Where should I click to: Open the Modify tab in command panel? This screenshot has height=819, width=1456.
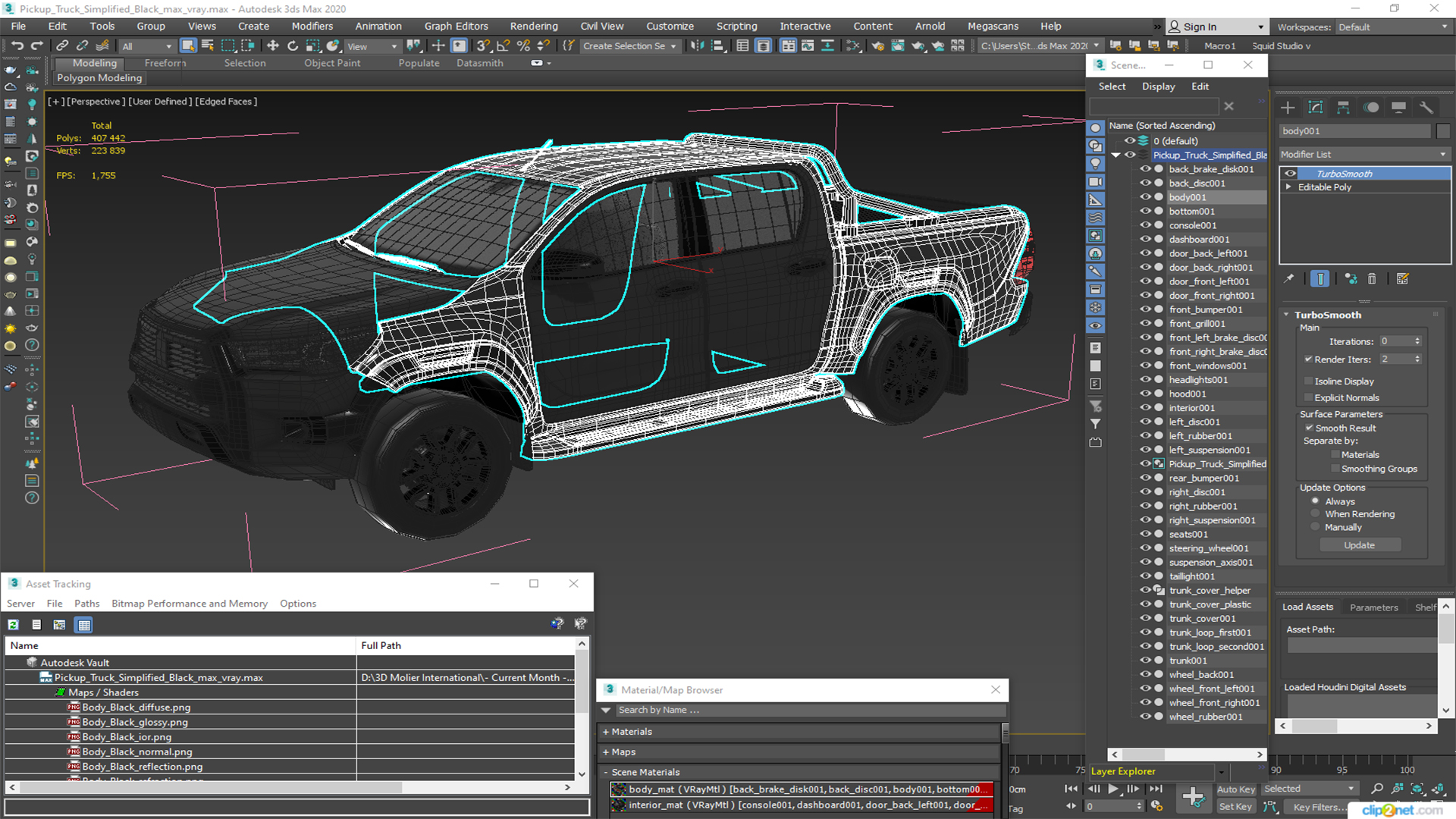coord(1316,108)
